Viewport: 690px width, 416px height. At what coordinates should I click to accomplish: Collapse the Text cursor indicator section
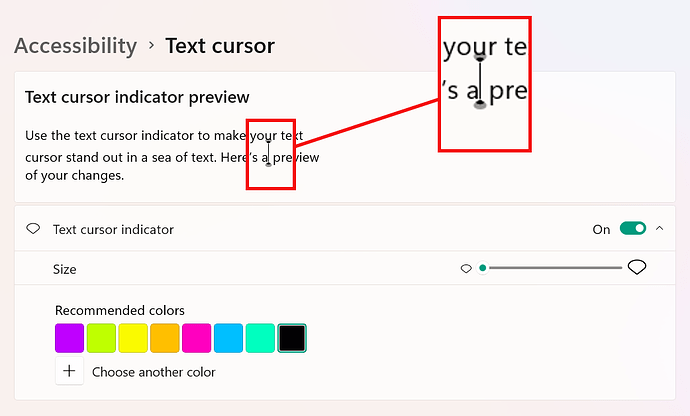660,229
